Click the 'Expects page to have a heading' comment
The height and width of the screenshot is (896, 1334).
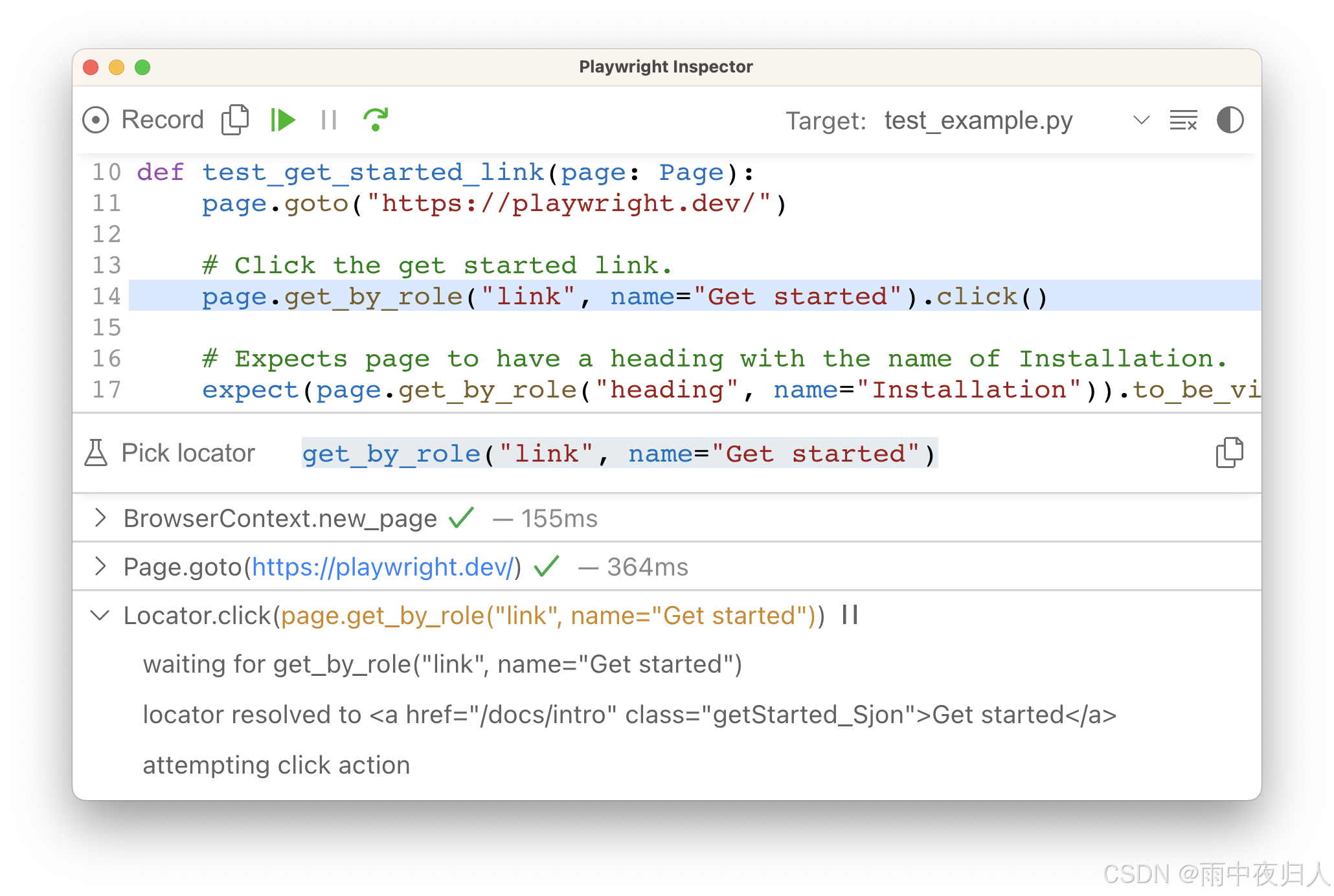tap(714, 359)
